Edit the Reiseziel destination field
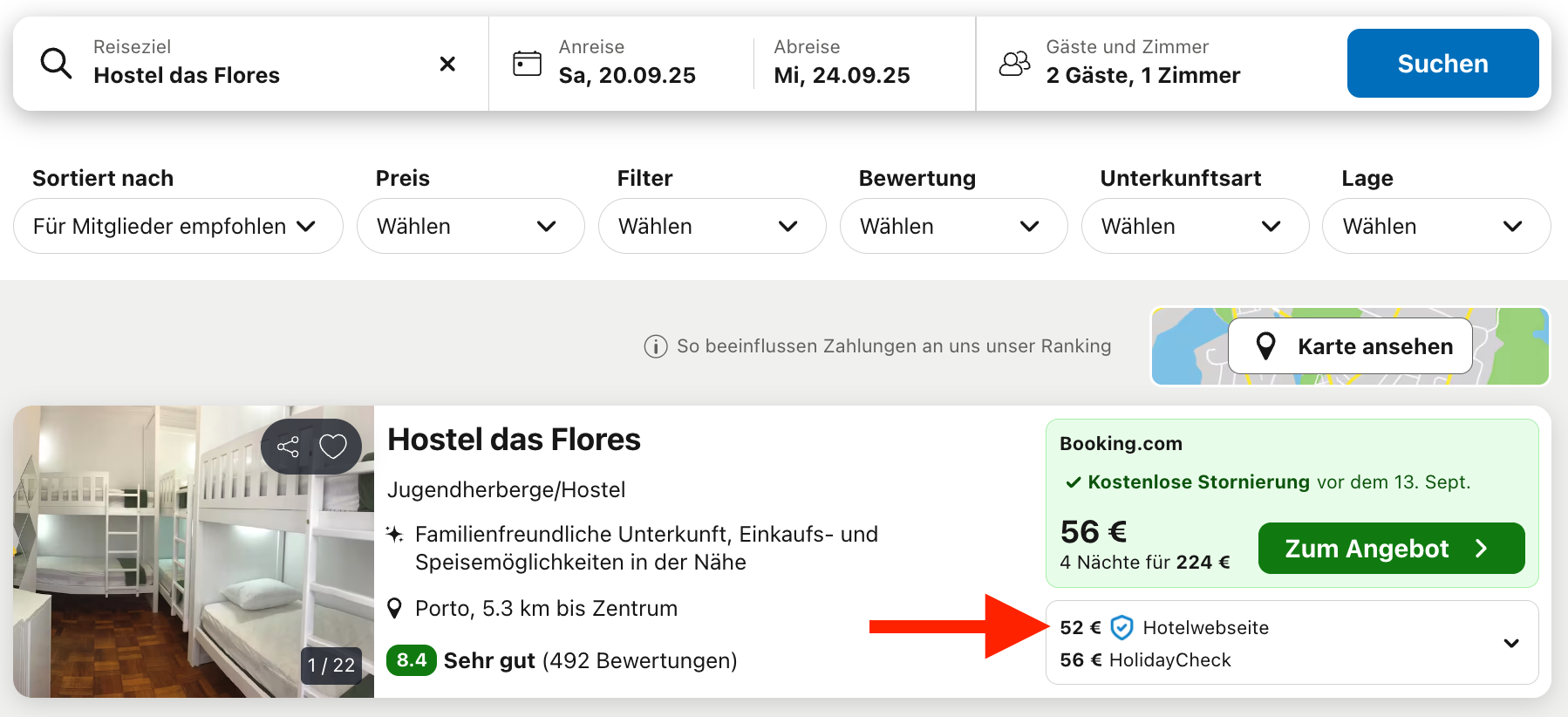1568x717 pixels. click(x=250, y=64)
